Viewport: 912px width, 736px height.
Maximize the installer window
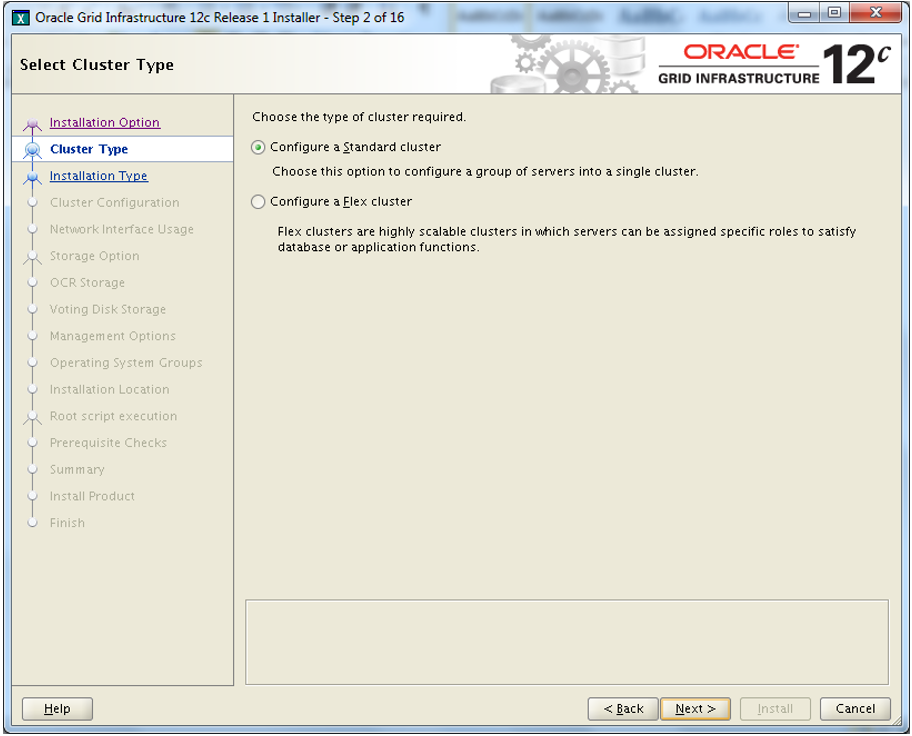[834, 13]
